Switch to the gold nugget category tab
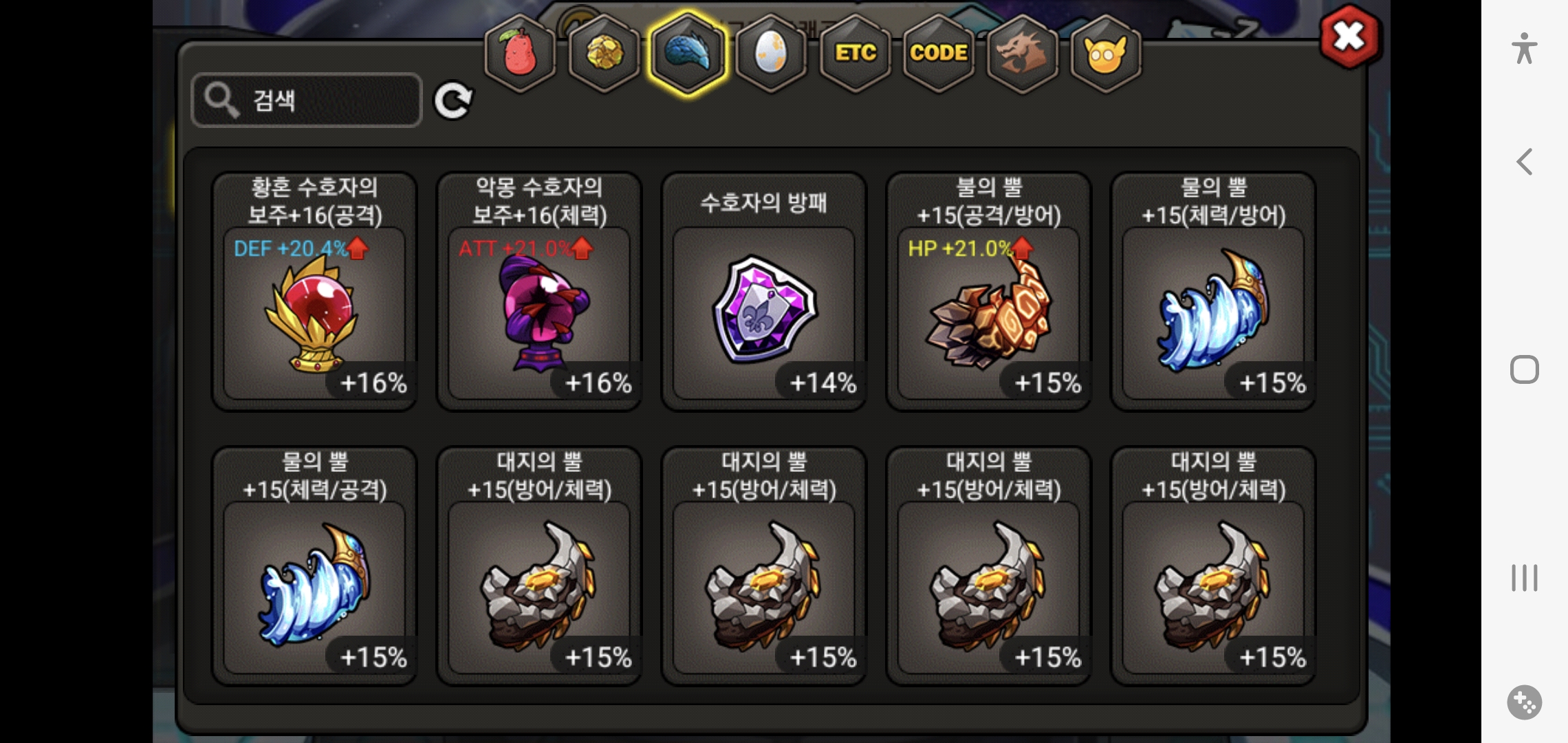The height and width of the screenshot is (743, 1568). [x=604, y=53]
